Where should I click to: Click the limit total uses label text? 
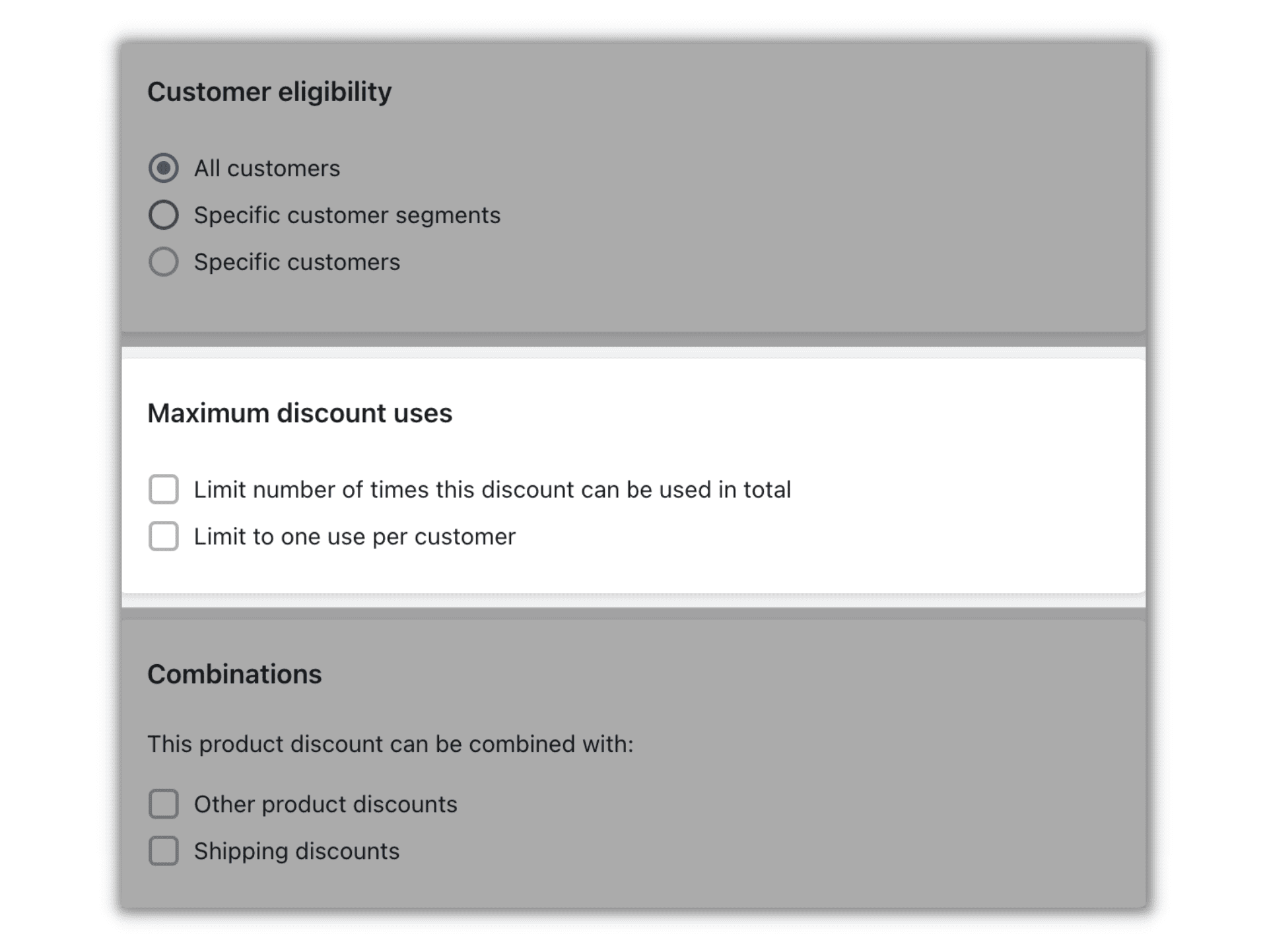pos(493,489)
